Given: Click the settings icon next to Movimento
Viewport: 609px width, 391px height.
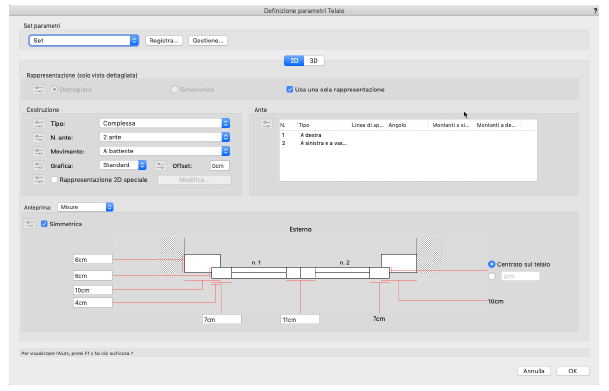Looking at the screenshot, I should pyautogui.click(x=38, y=151).
